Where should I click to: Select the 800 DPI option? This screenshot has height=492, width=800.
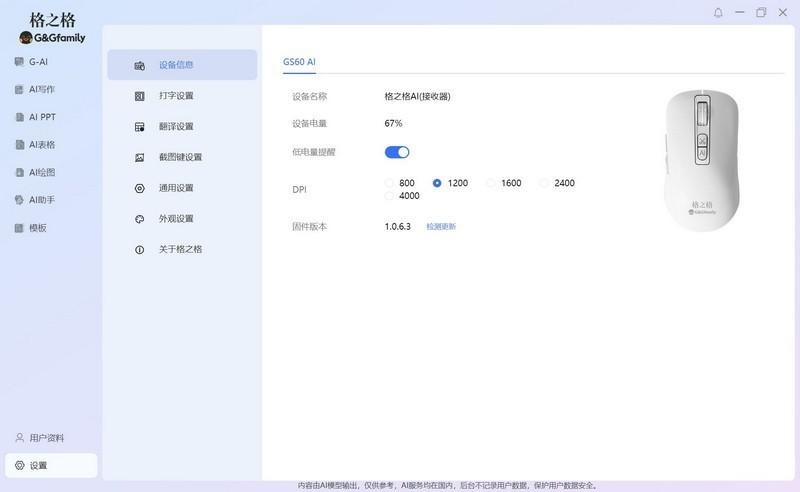tap(389, 183)
